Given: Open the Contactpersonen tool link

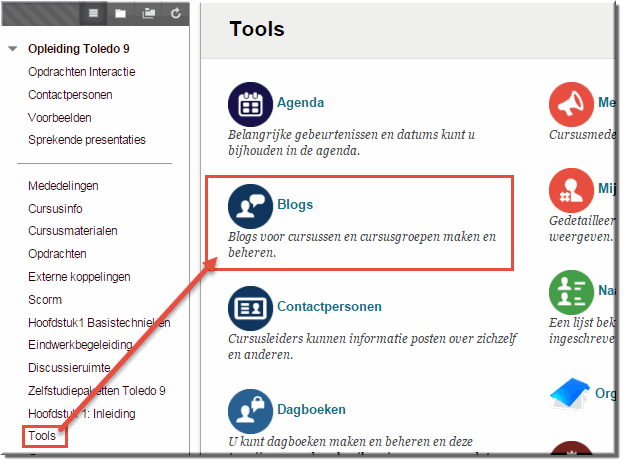Looking at the screenshot, I should 329,307.
